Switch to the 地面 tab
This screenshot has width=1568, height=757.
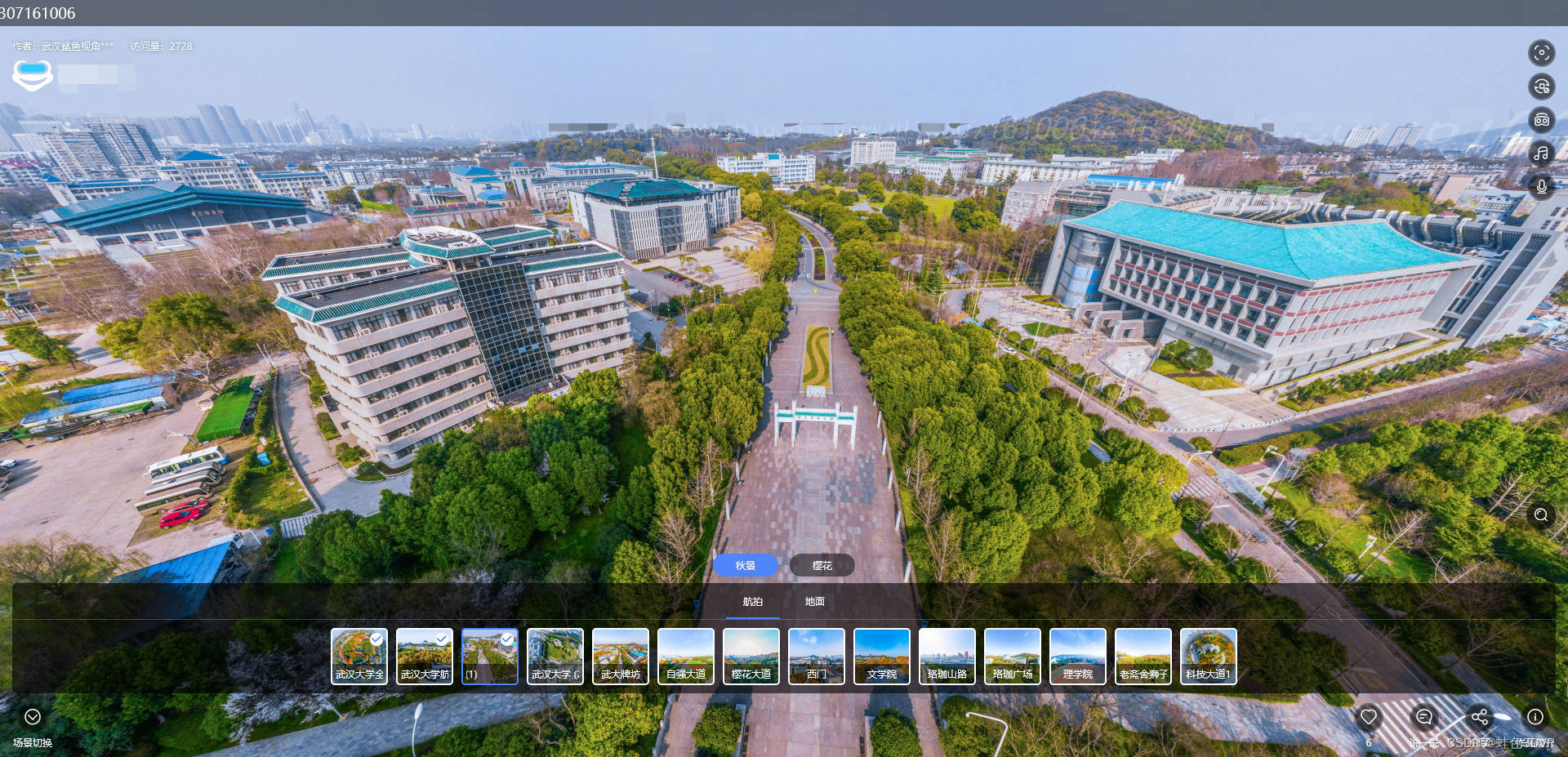point(815,602)
